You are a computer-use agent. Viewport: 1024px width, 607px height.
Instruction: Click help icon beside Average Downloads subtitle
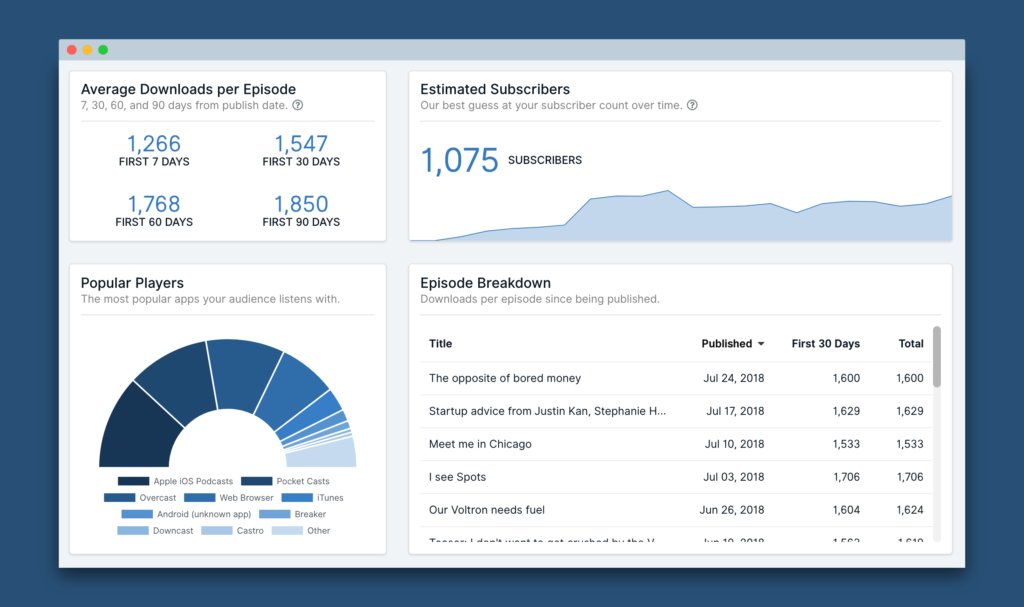[x=298, y=105]
